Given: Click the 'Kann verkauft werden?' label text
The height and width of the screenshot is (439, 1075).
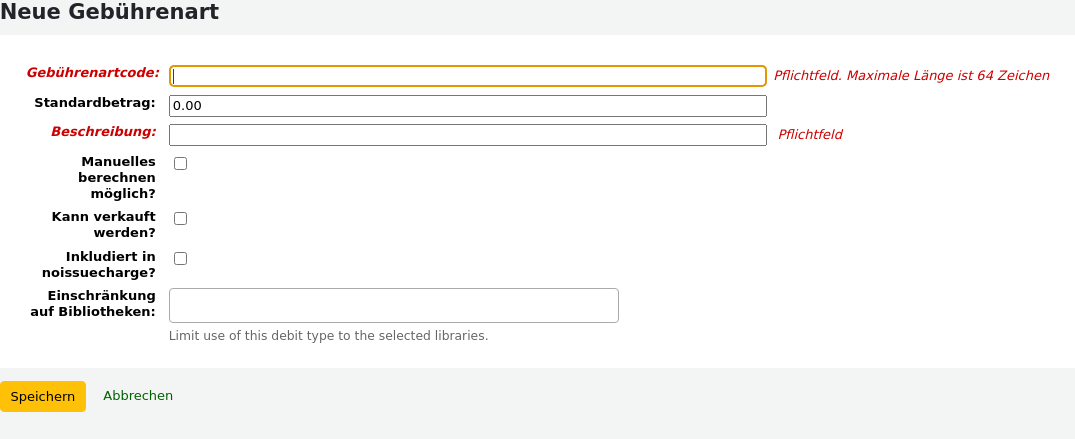Looking at the screenshot, I should [x=104, y=224].
